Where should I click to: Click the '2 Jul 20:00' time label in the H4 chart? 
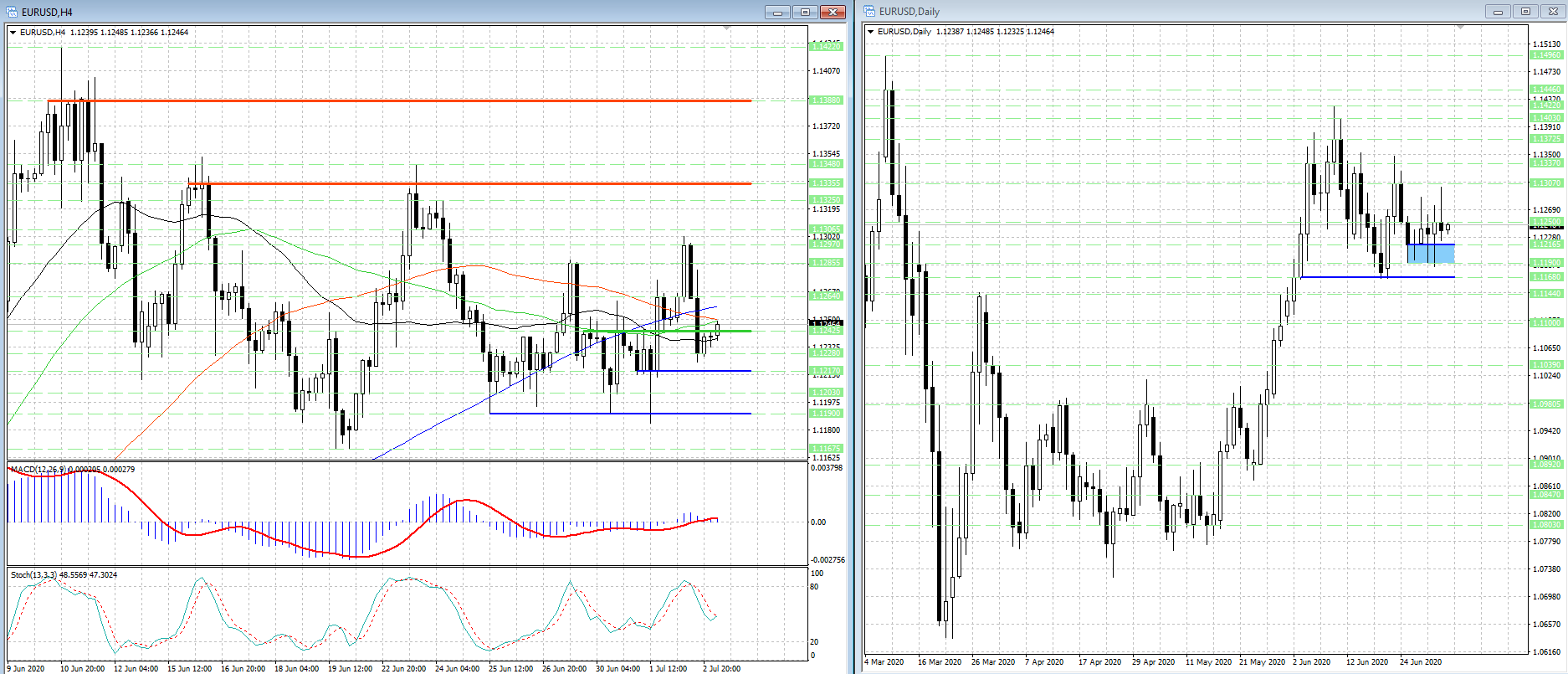pos(721,668)
